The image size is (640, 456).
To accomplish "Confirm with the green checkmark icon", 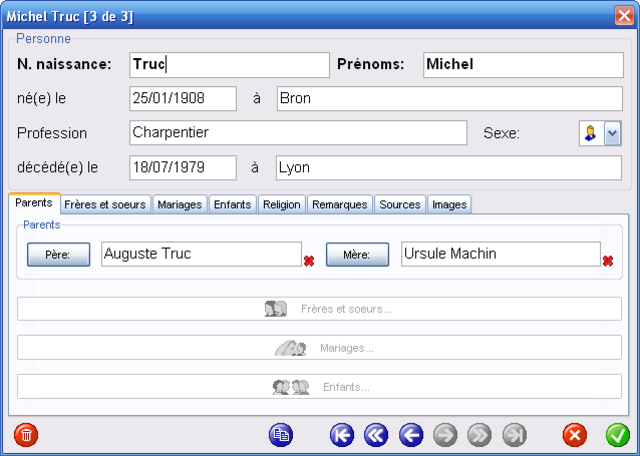I will (618, 435).
